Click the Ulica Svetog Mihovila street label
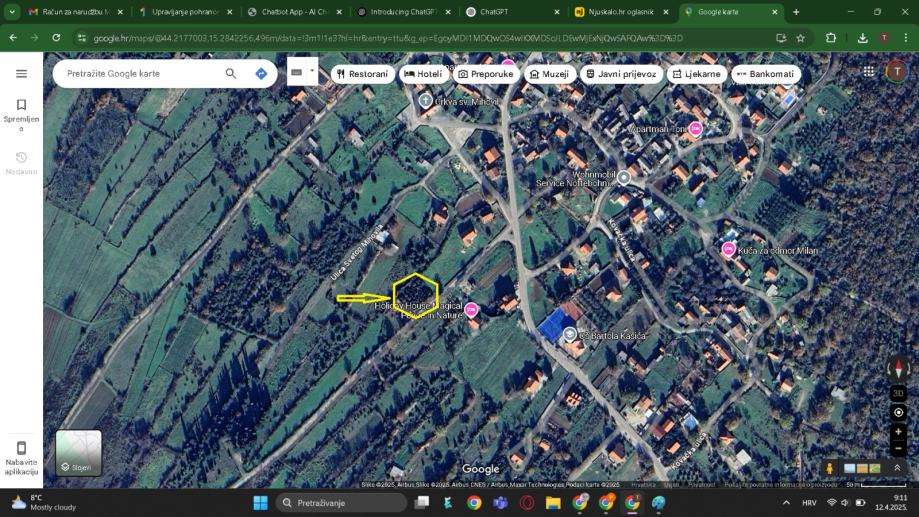 tap(356, 252)
